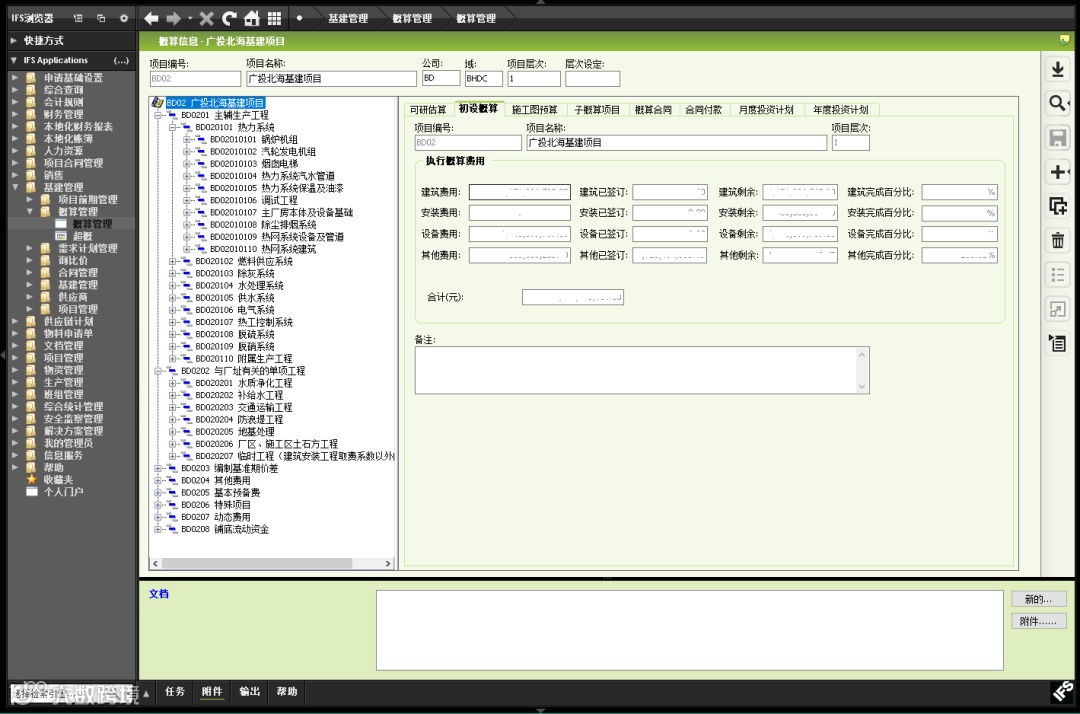Click the list view icon beside IFS浏览器

pos(78,18)
